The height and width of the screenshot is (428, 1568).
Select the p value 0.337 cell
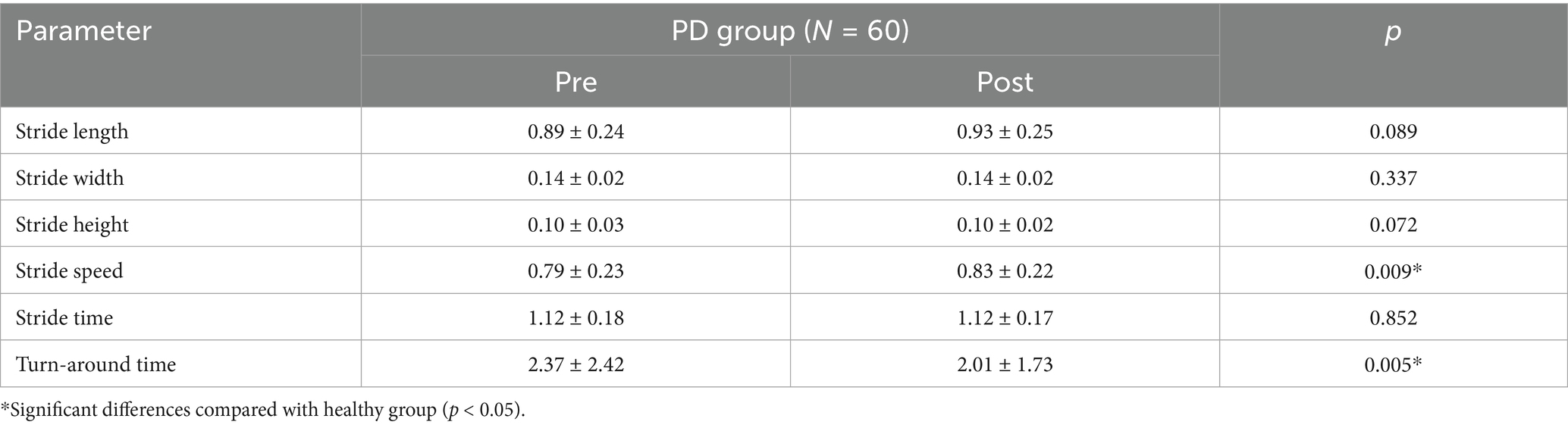click(1393, 178)
